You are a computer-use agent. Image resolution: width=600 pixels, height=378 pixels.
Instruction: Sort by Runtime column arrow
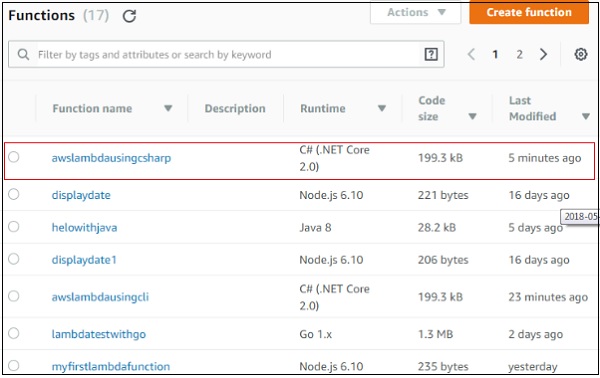tap(382, 108)
